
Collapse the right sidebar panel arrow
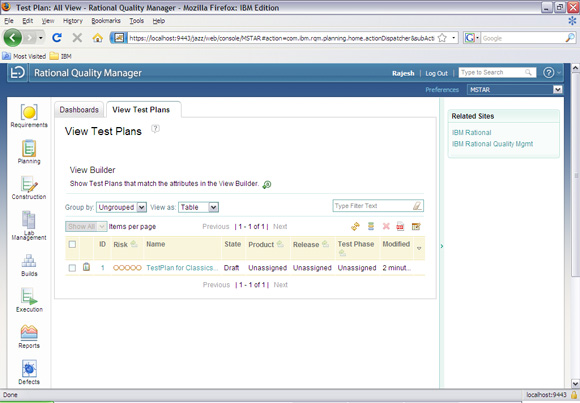442,246
